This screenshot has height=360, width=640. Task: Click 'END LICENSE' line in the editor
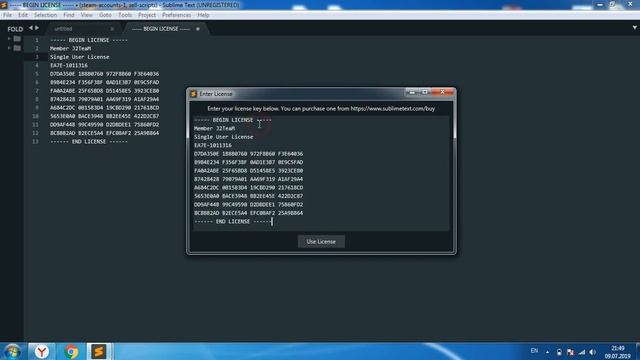[89, 142]
